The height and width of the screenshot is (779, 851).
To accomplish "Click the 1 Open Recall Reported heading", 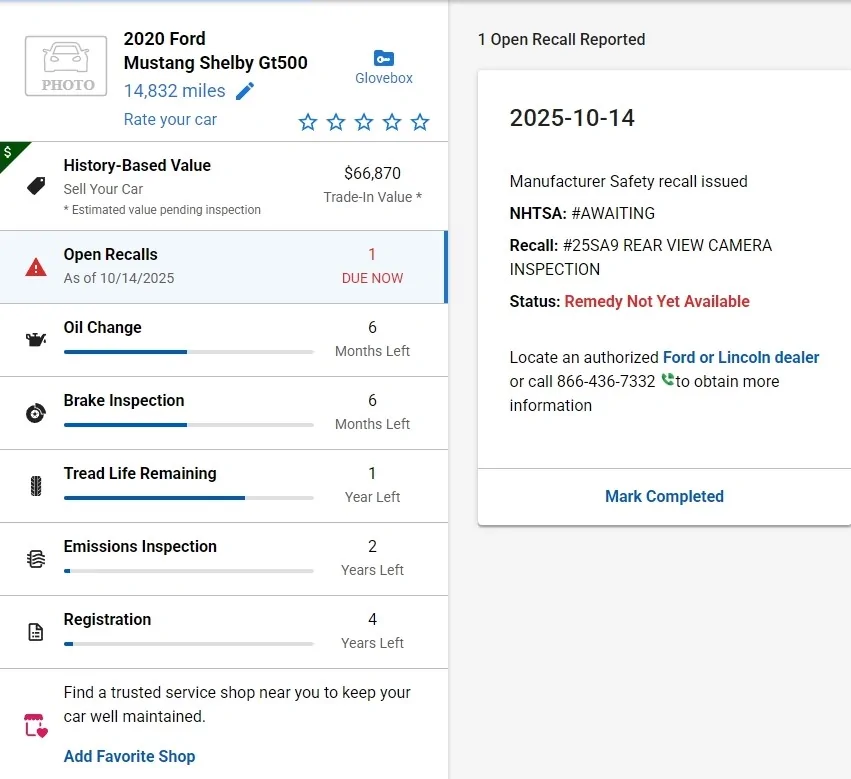I will [561, 39].
